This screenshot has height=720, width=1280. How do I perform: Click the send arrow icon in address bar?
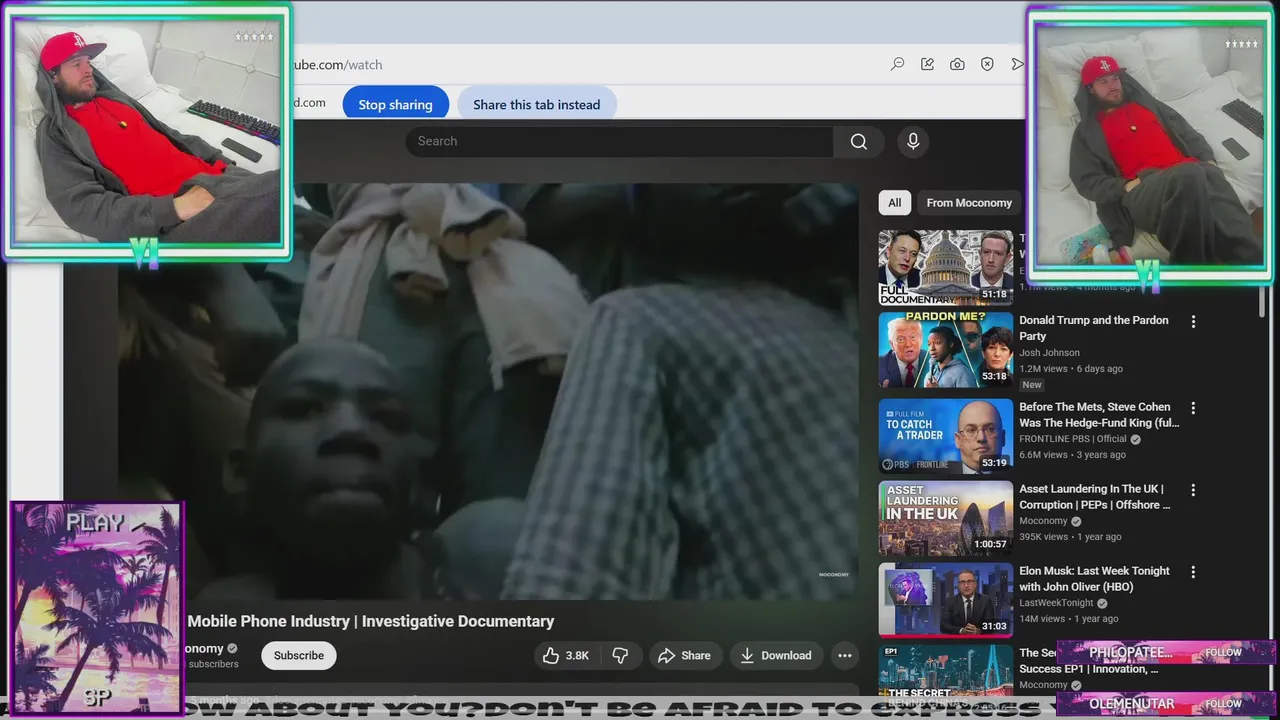click(1017, 64)
